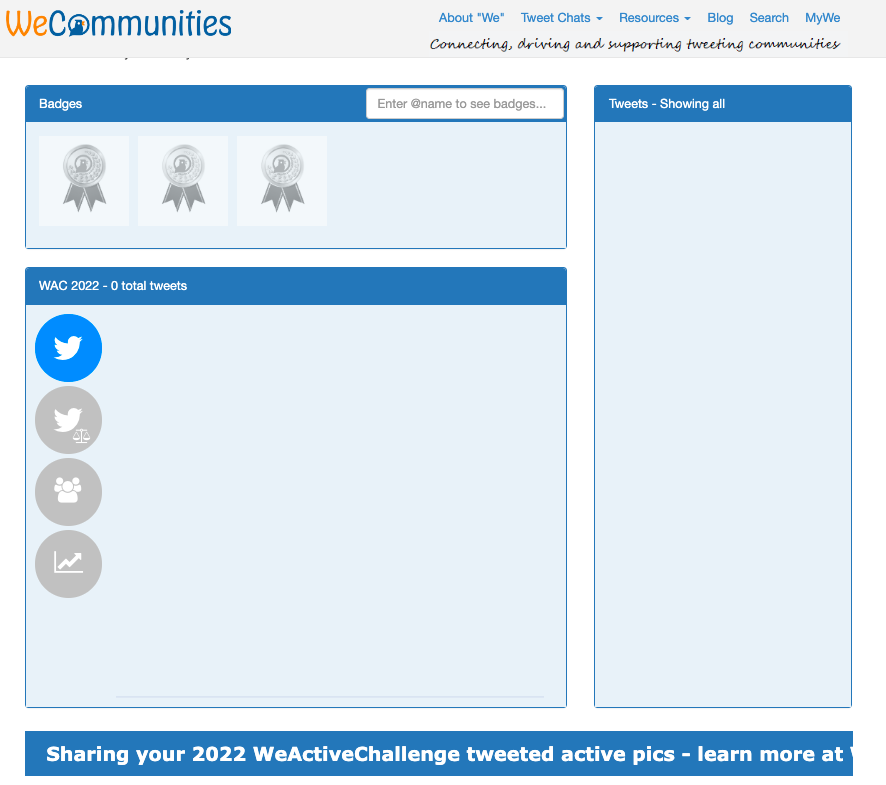Viewport: 886px width, 785px height.
Task: Click the Enter @name to see badges field
Action: [x=464, y=103]
